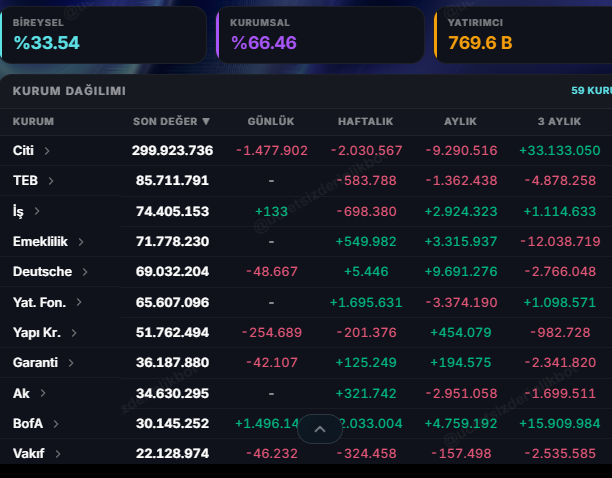Screen dimensions: 612x478
Task: Expand Yapı Kr. row chevron
Action: point(74,333)
